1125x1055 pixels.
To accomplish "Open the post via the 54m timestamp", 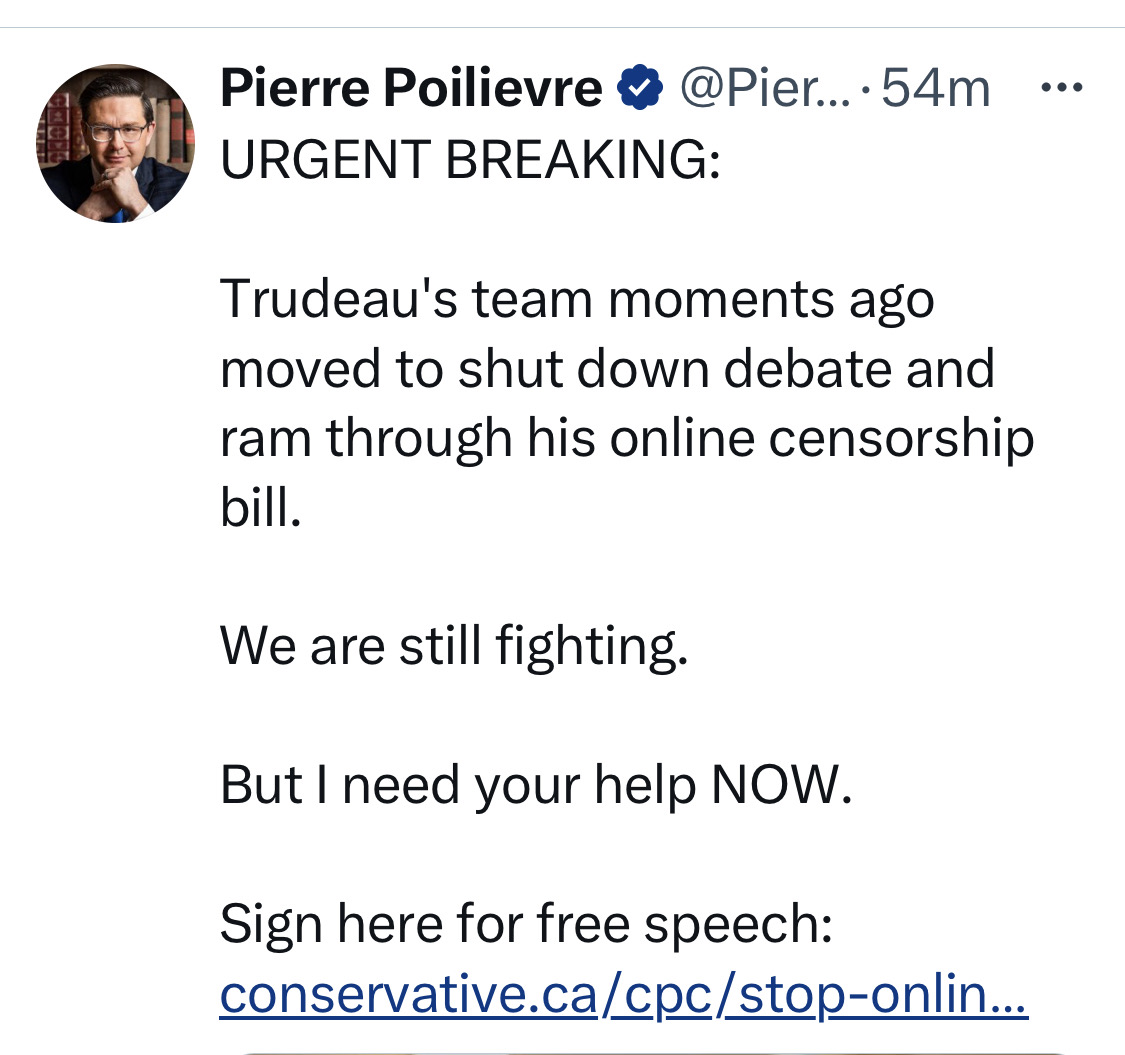I will (936, 88).
